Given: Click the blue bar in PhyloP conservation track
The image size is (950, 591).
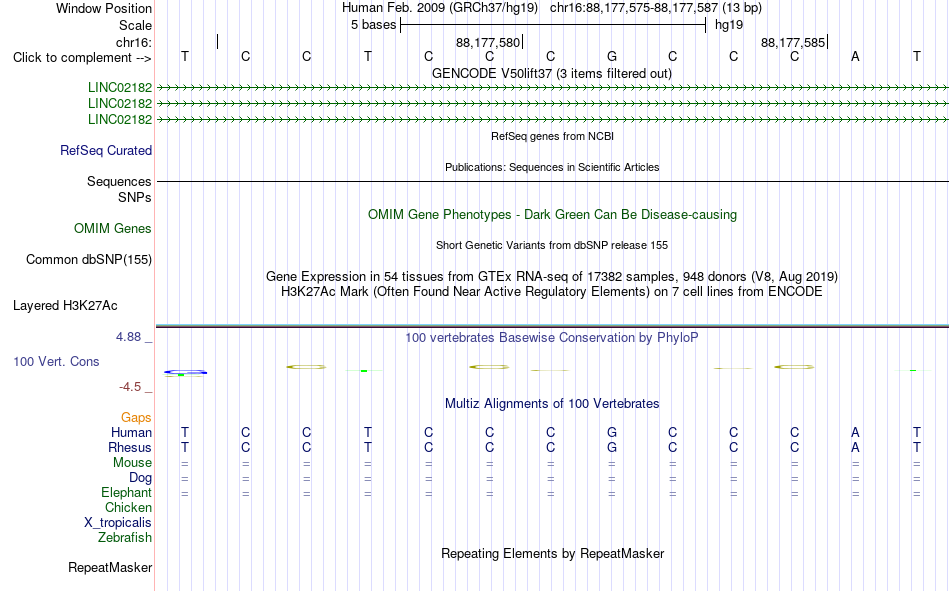Looking at the screenshot, I should [x=185, y=372].
